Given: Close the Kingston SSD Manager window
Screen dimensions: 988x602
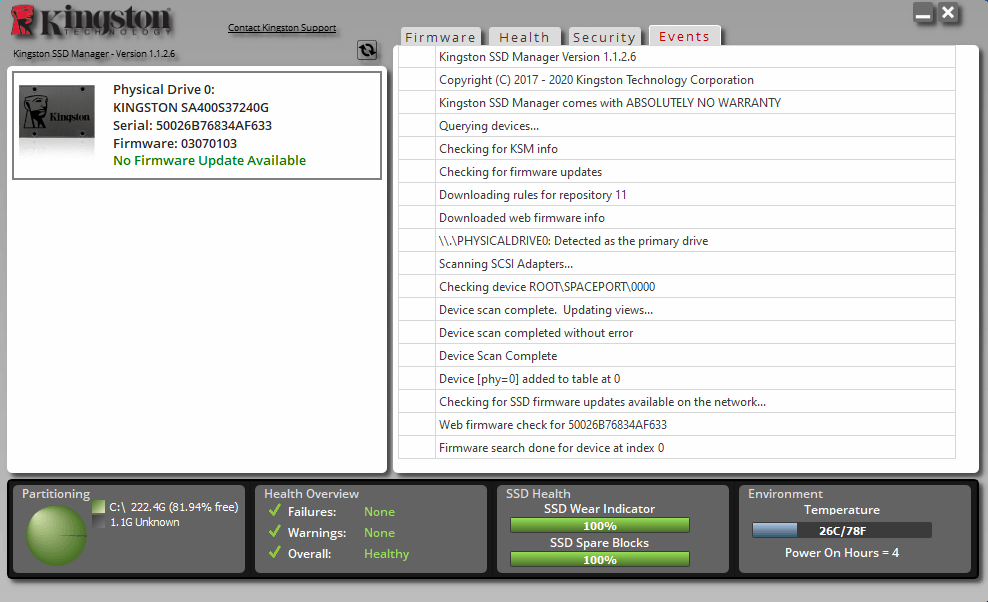Looking at the screenshot, I should click(948, 13).
